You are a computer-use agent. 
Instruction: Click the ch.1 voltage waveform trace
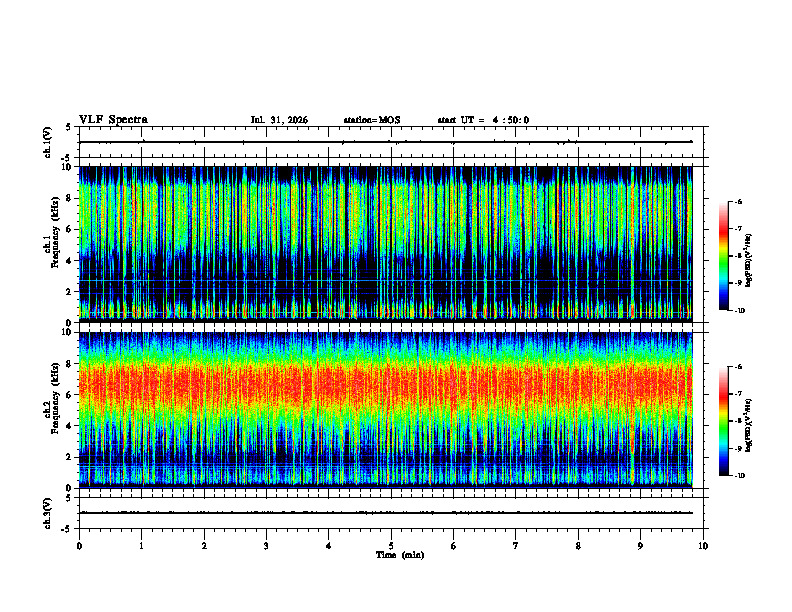(x=386, y=142)
